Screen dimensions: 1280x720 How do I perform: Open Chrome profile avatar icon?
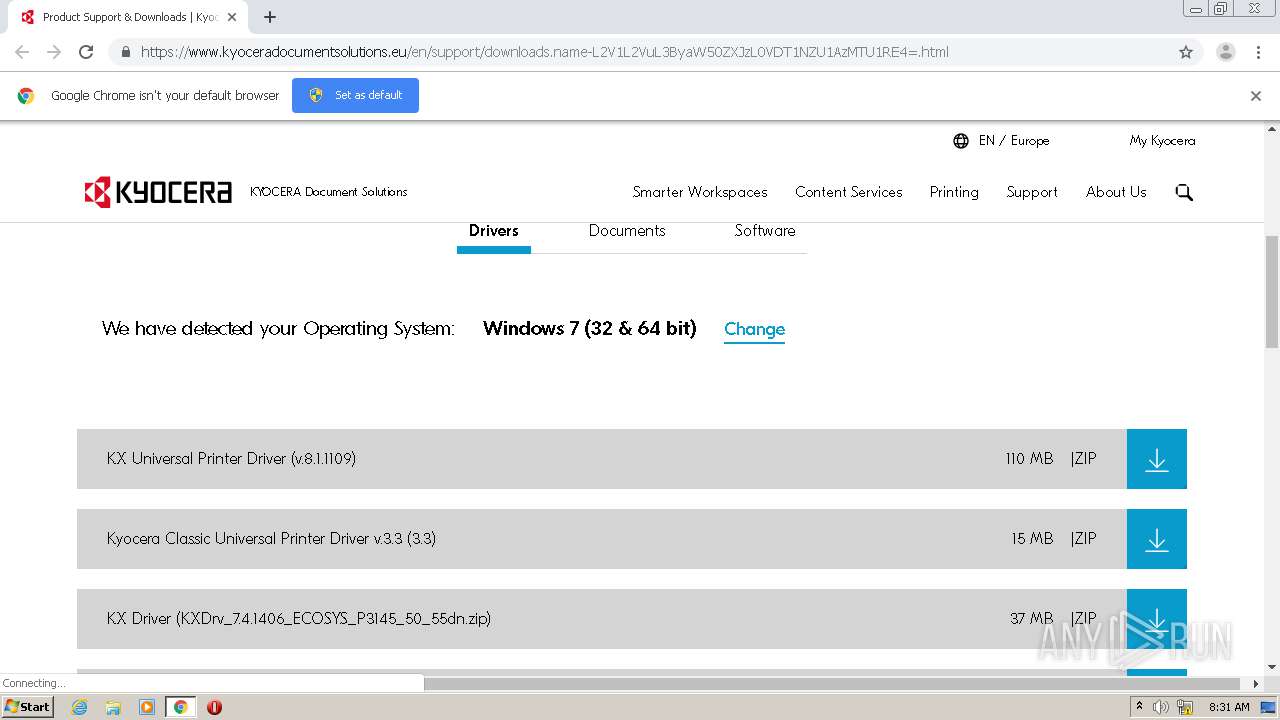tap(1225, 52)
